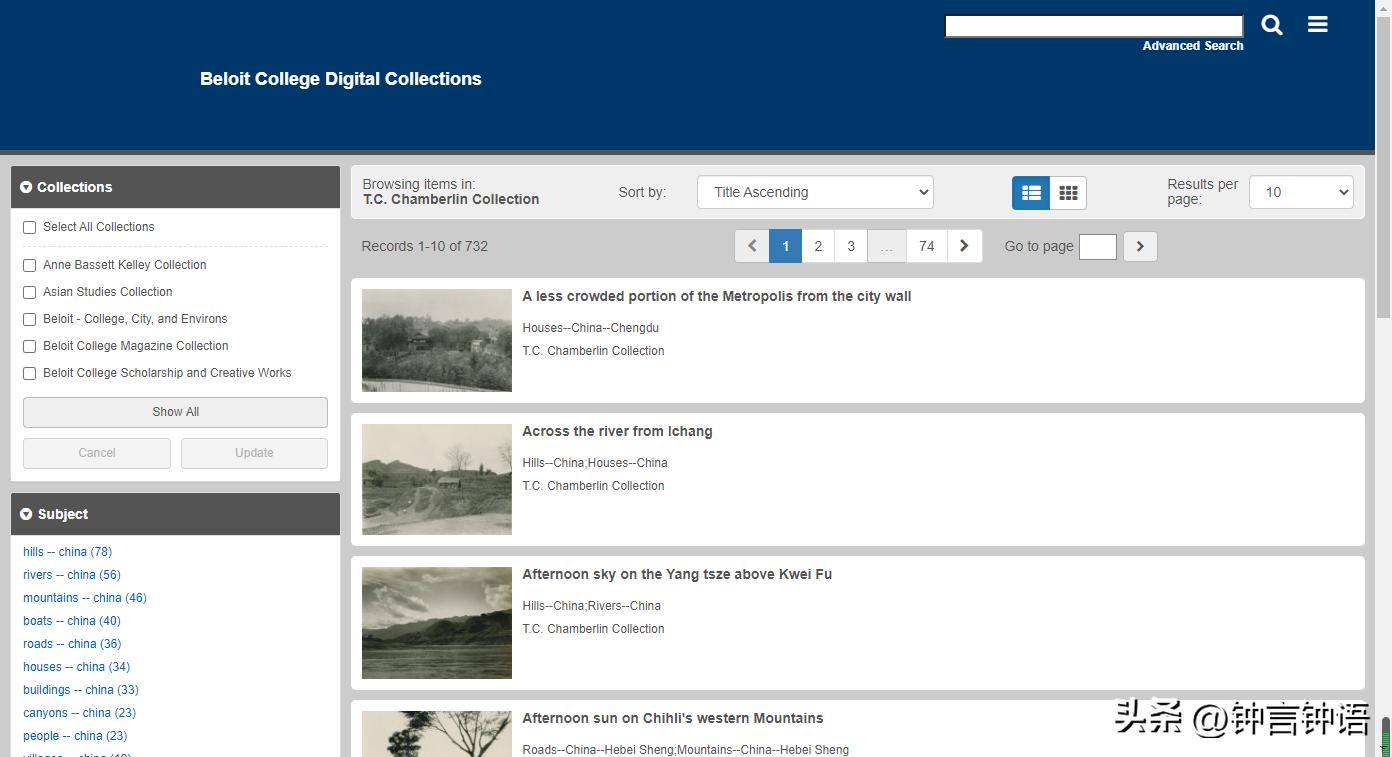Click 'Records 1-10 of 732' text
This screenshot has height=757, width=1392.
[x=425, y=246]
